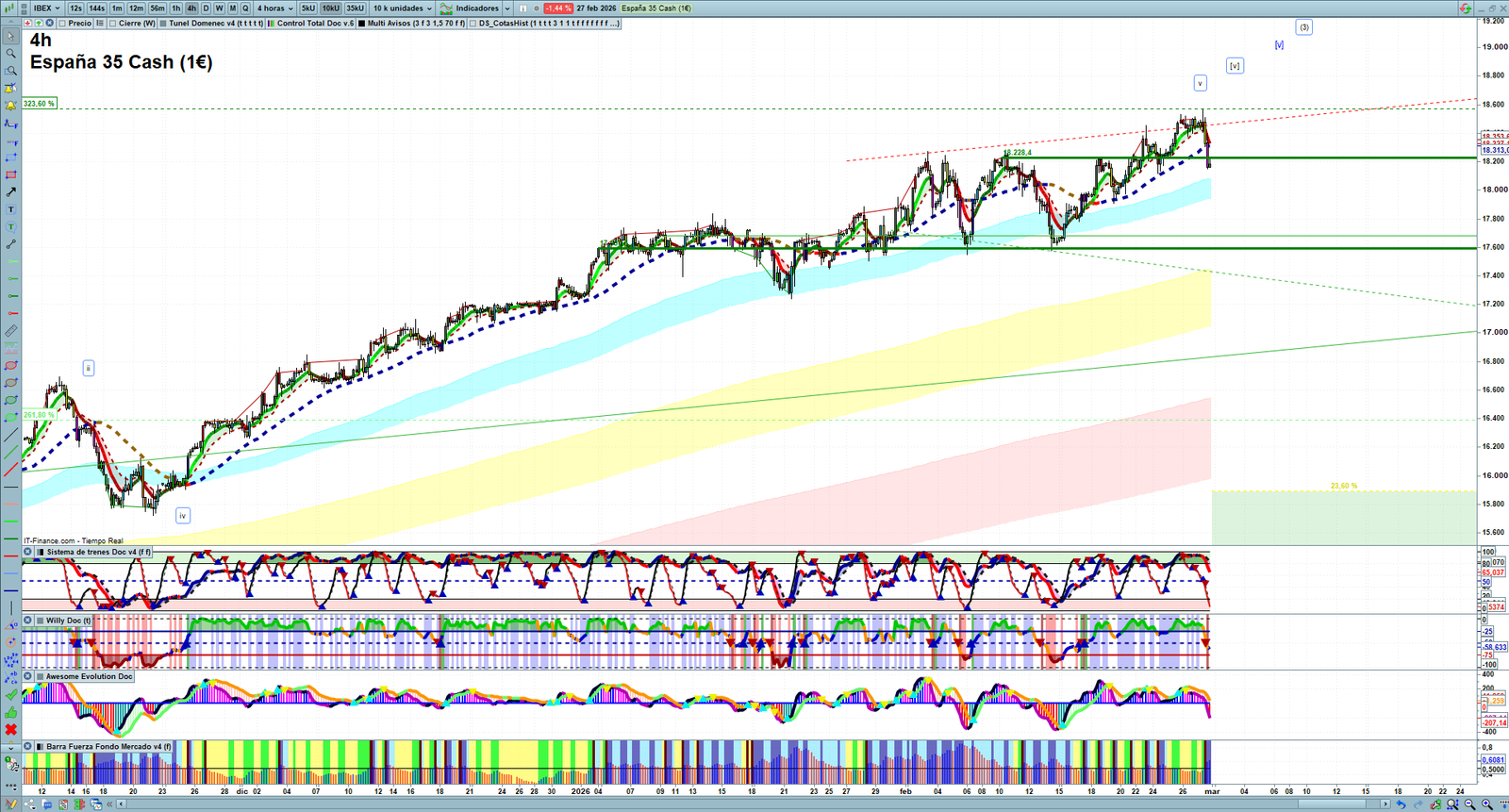This screenshot has height=812, width=1509.
Task: Click the red X delete icon
Action: coord(10,730)
